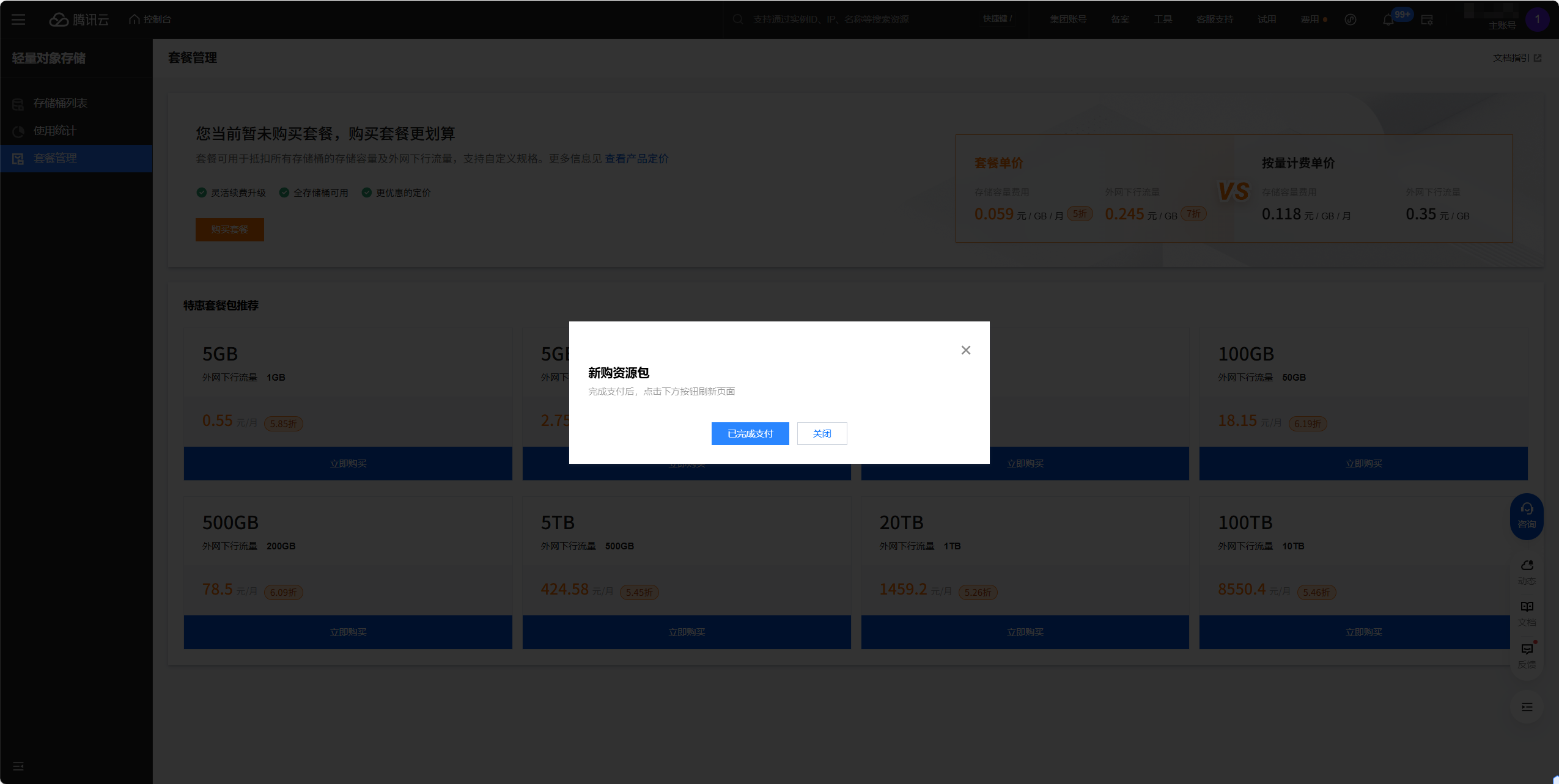
Task: Open the hamburger menu at top left
Action: coord(18,20)
